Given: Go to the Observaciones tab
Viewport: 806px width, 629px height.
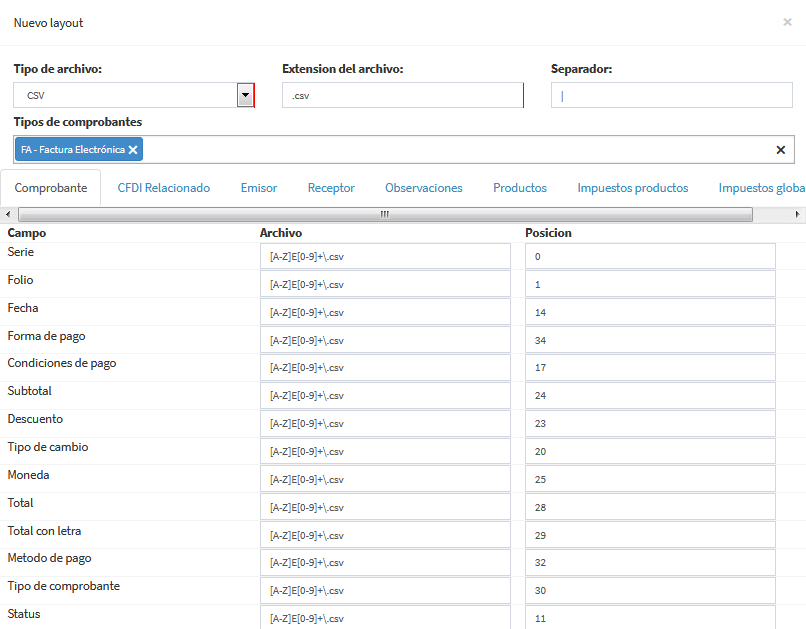Looking at the screenshot, I should click(423, 188).
